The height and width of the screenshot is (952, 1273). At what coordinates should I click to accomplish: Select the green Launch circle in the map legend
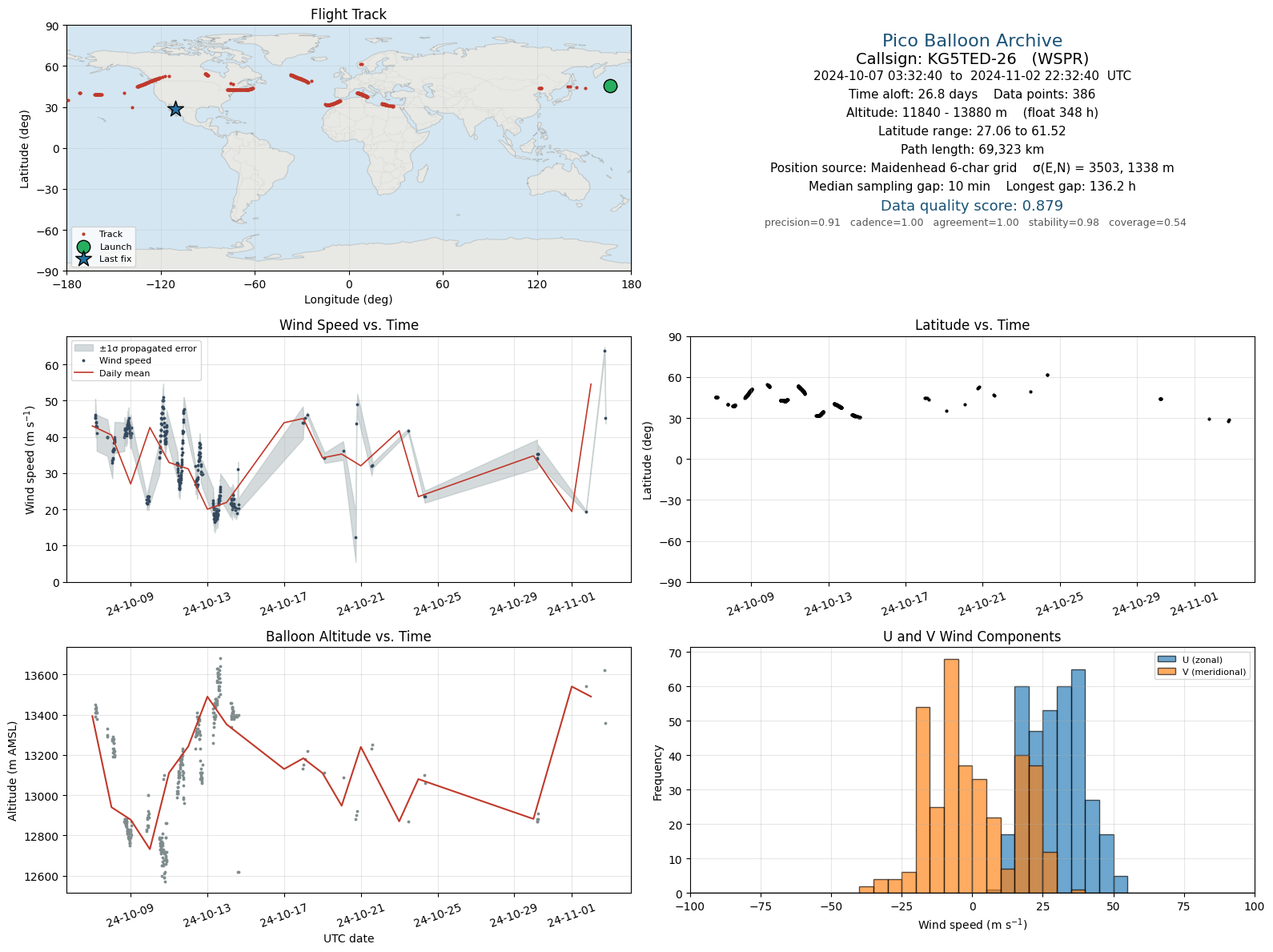tap(83, 247)
